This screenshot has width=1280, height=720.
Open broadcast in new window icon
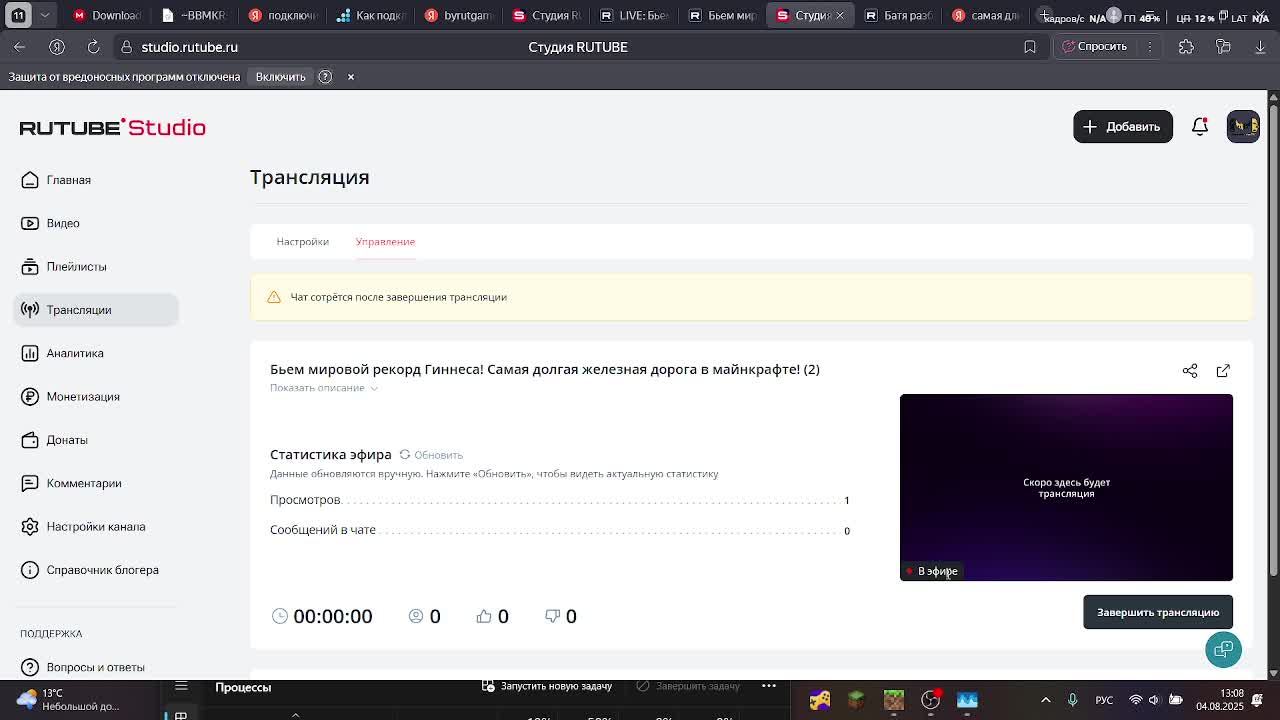pyautogui.click(x=1223, y=371)
